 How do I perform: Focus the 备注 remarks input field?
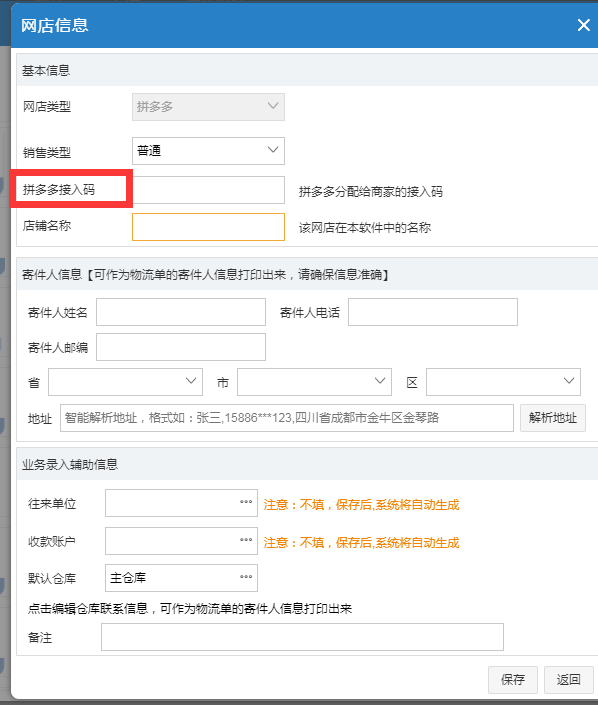coord(302,637)
